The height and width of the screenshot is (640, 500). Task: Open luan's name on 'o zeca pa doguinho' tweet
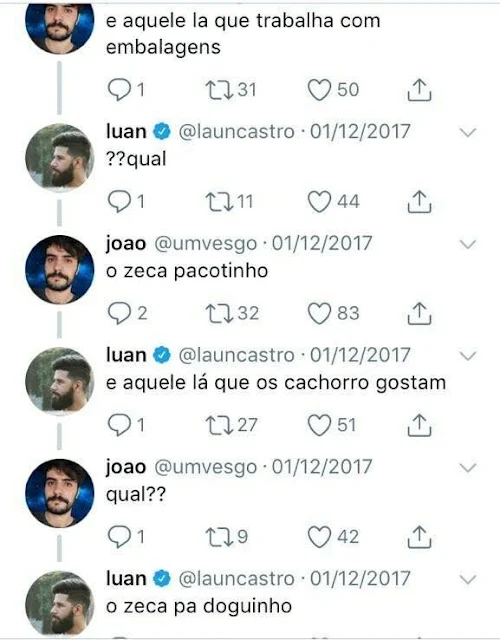[126, 578]
